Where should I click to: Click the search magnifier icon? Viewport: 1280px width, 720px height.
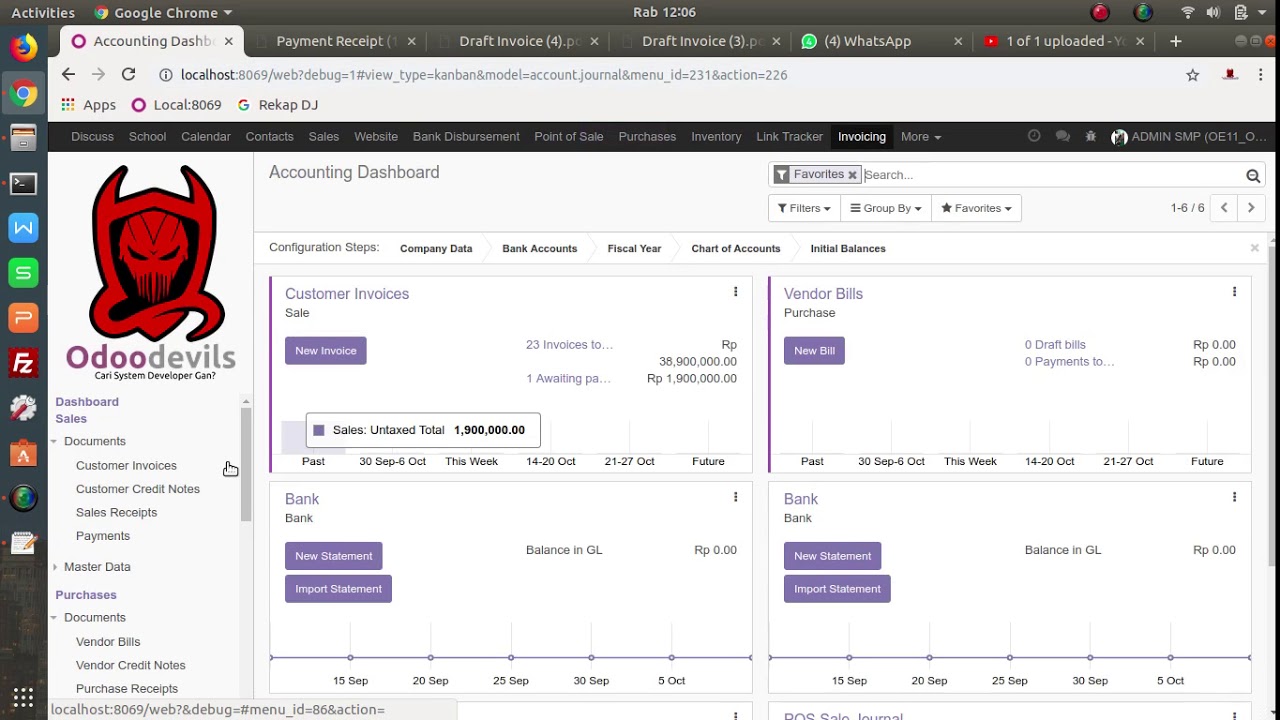(x=1253, y=176)
